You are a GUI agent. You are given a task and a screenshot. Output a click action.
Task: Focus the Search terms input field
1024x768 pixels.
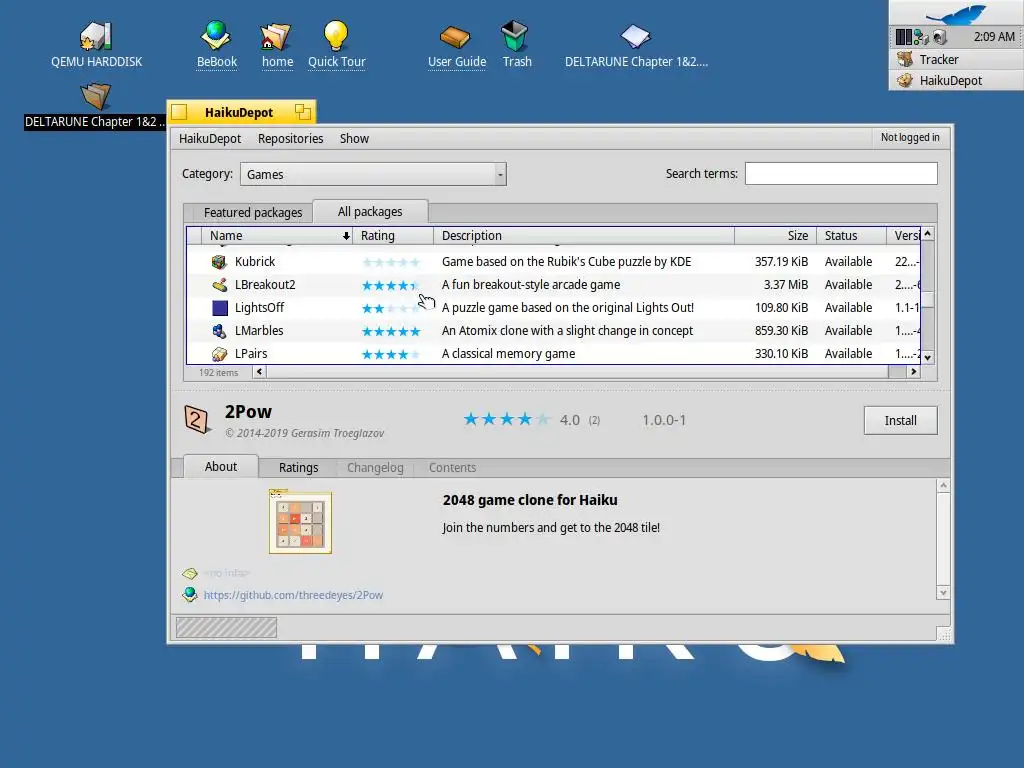pyautogui.click(x=841, y=174)
